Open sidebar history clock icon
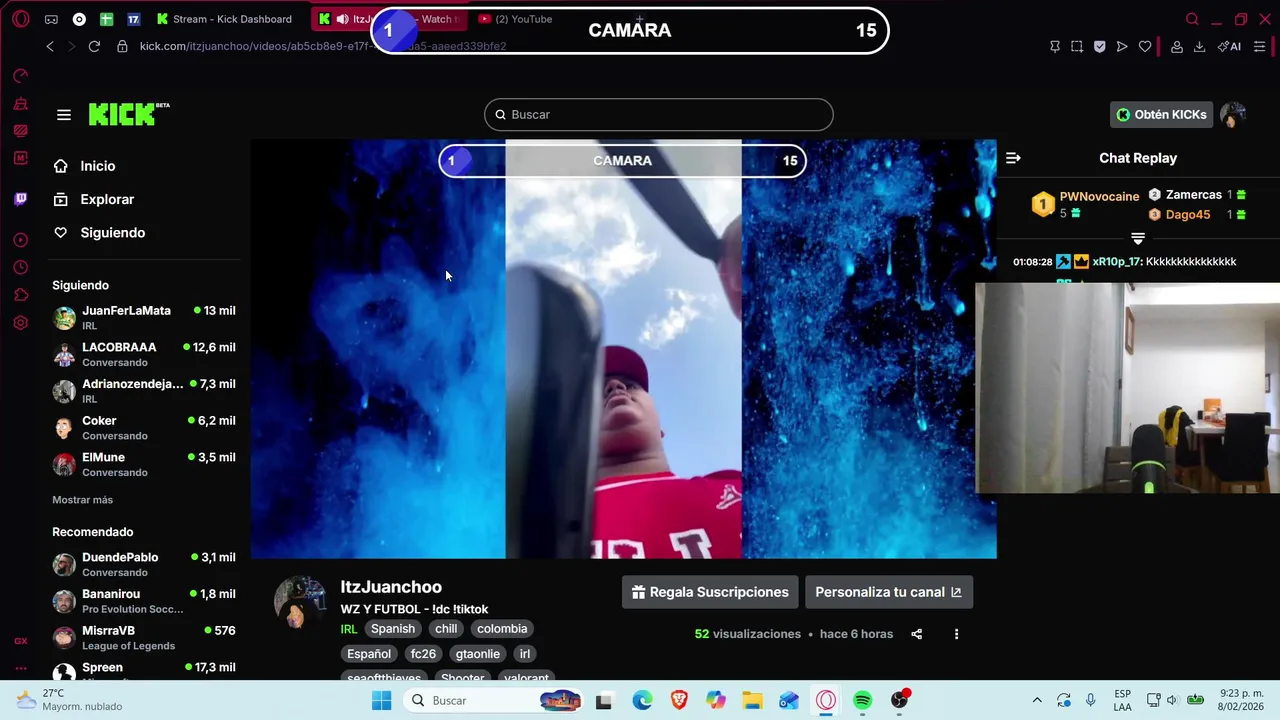The height and width of the screenshot is (720, 1280). click(21, 268)
